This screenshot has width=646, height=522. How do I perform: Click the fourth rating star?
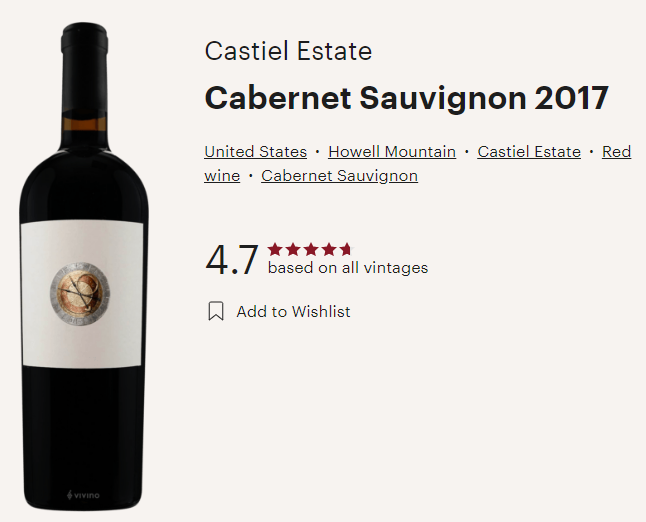click(329, 249)
